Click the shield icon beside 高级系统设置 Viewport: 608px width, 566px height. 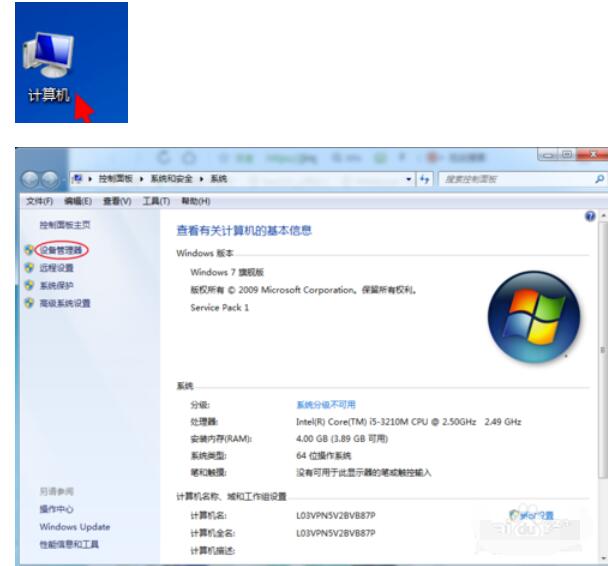point(29,303)
